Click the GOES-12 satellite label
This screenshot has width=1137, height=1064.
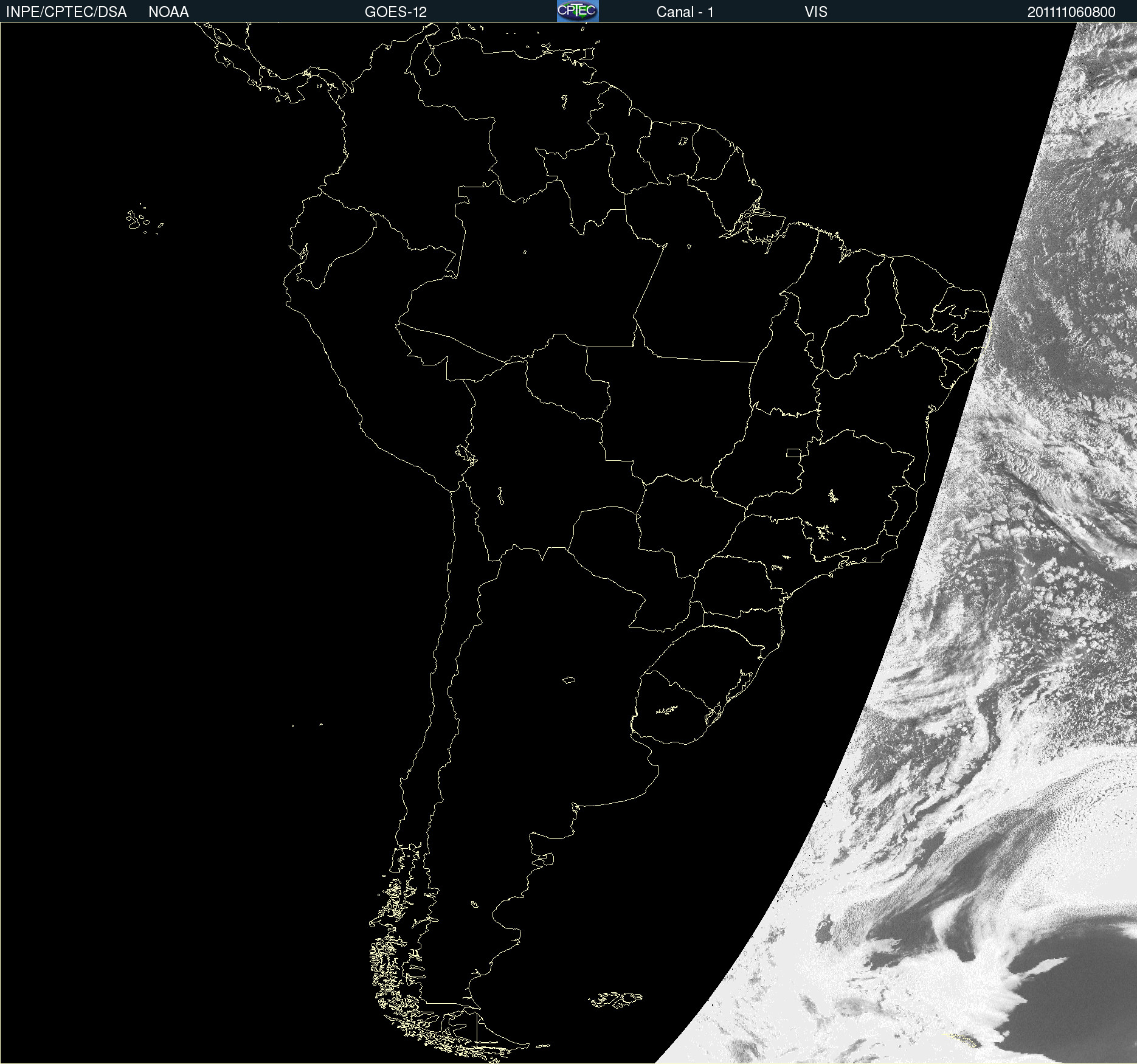(396, 12)
